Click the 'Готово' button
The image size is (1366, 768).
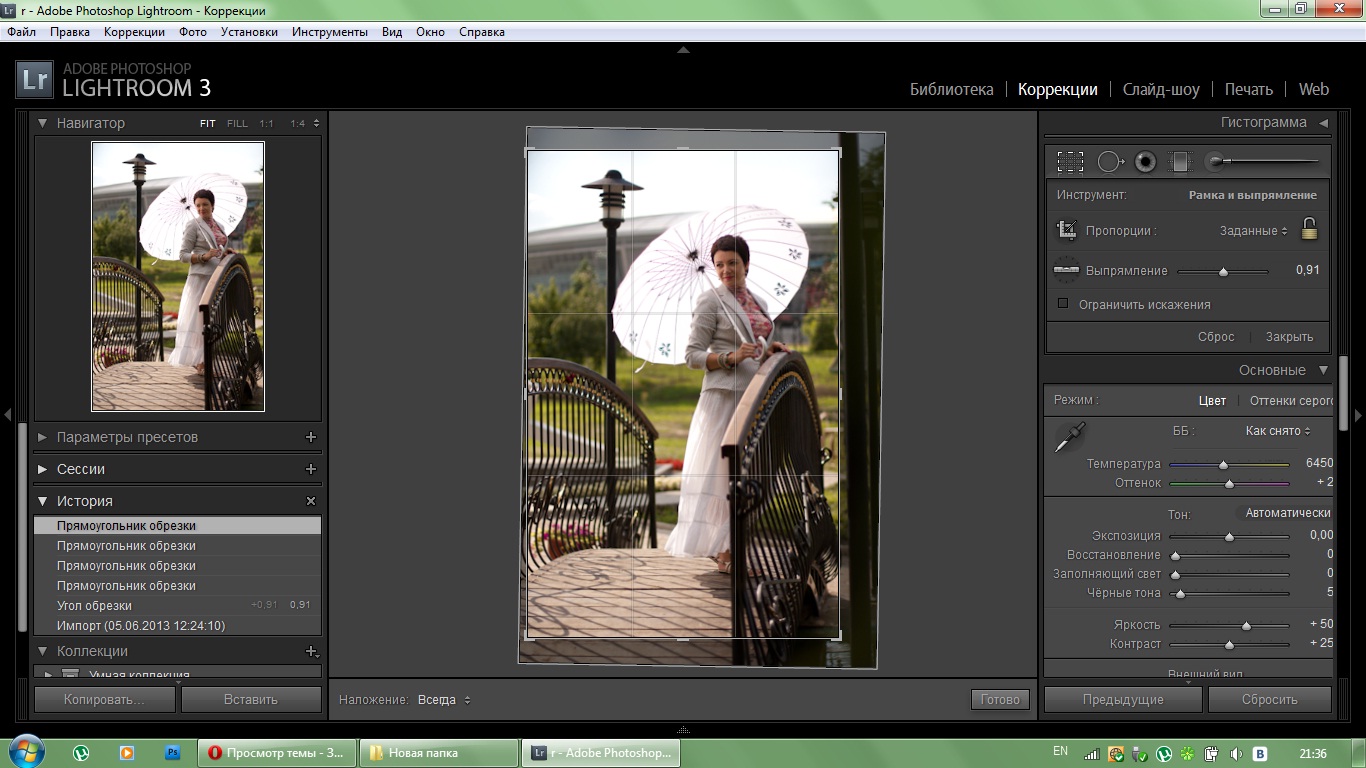(999, 700)
